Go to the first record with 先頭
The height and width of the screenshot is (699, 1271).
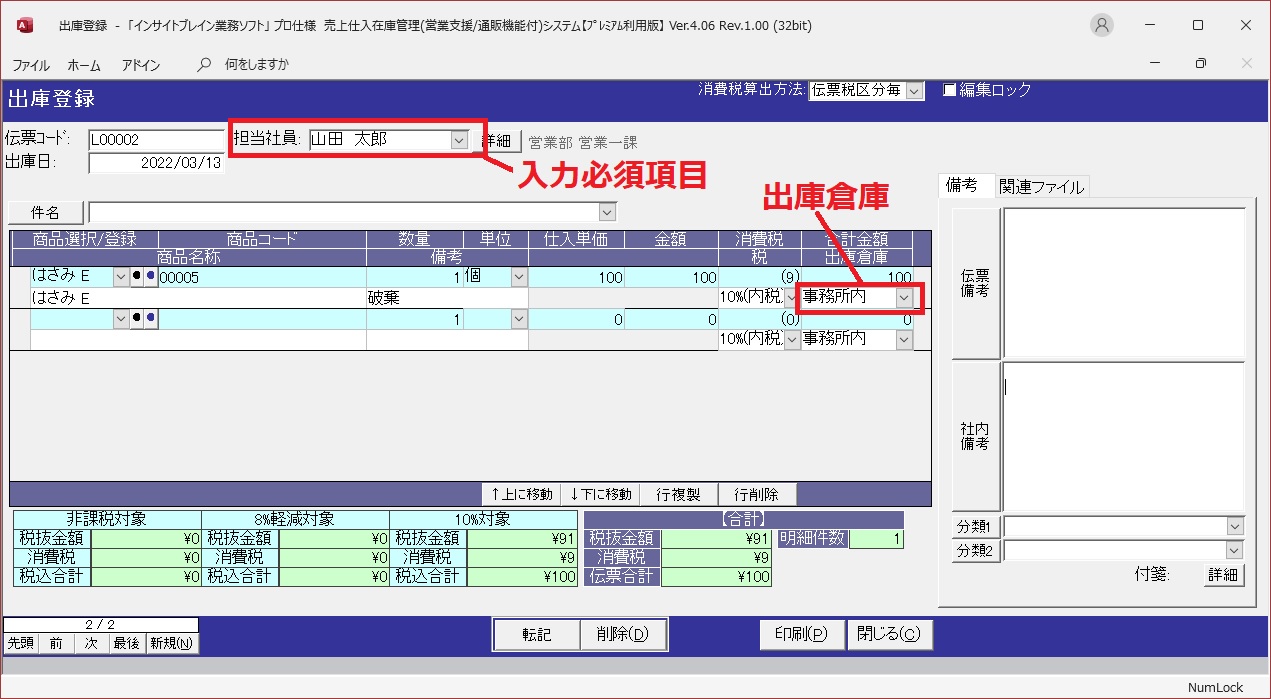[x=21, y=643]
